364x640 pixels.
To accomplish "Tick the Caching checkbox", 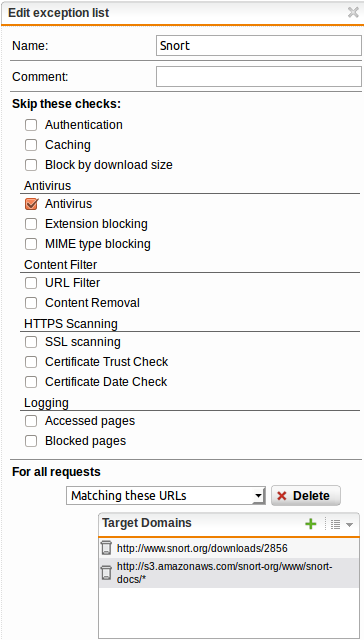I will pos(31,145).
